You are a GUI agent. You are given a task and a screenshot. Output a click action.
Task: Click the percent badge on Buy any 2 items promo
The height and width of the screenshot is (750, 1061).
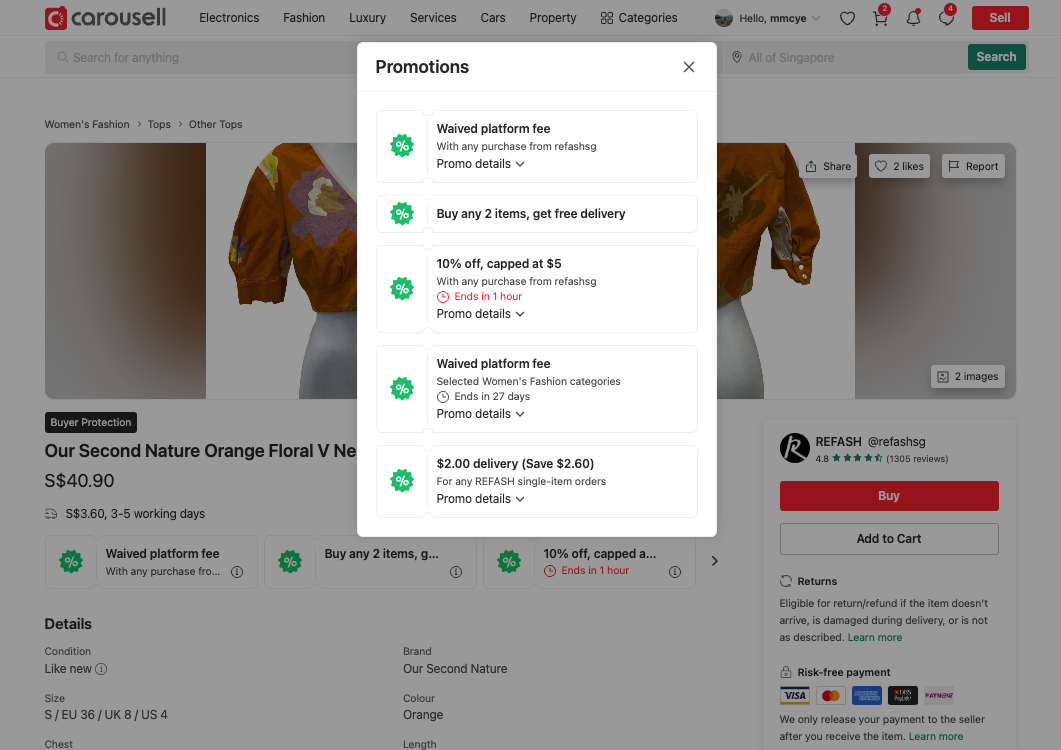point(402,214)
